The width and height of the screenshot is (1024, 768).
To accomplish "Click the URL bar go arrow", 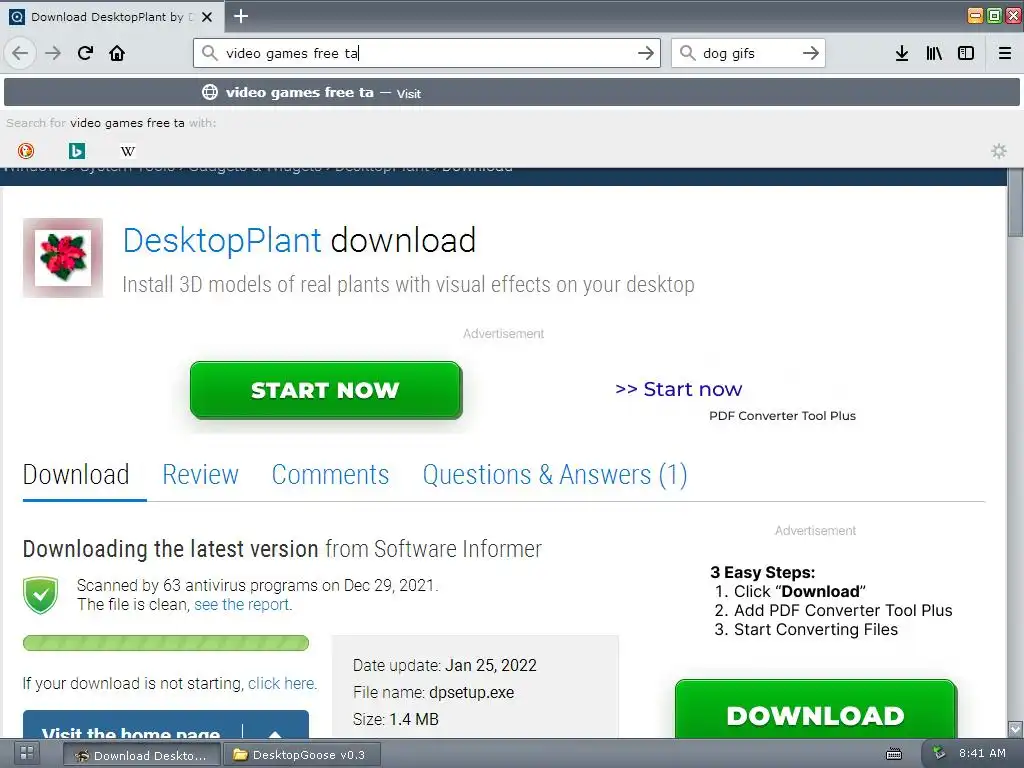I will coord(646,53).
